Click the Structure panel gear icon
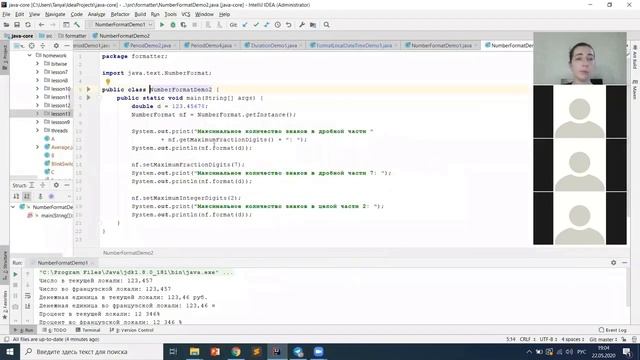This screenshot has height=360, width=640. pos(56,185)
